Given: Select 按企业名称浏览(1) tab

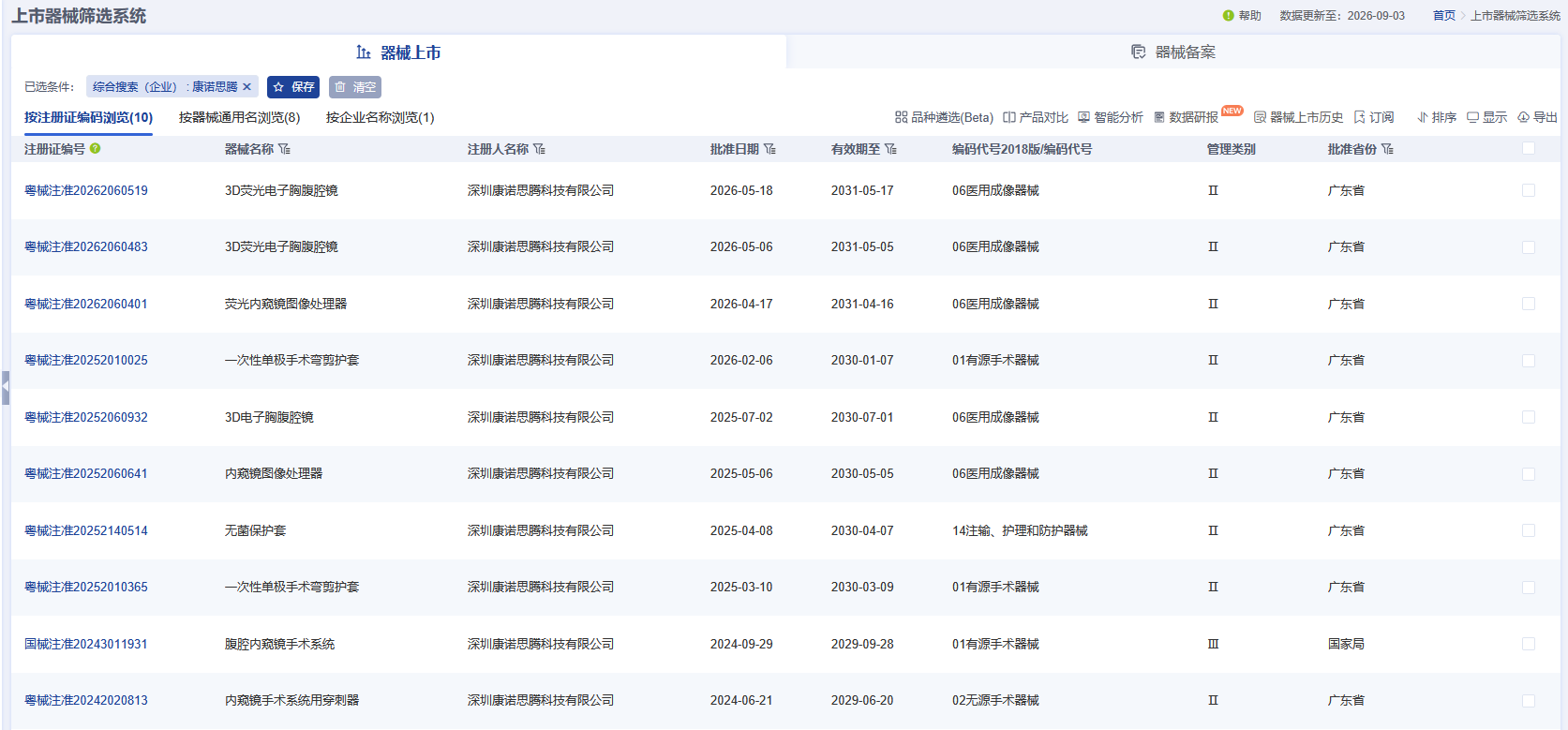Looking at the screenshot, I should (381, 117).
